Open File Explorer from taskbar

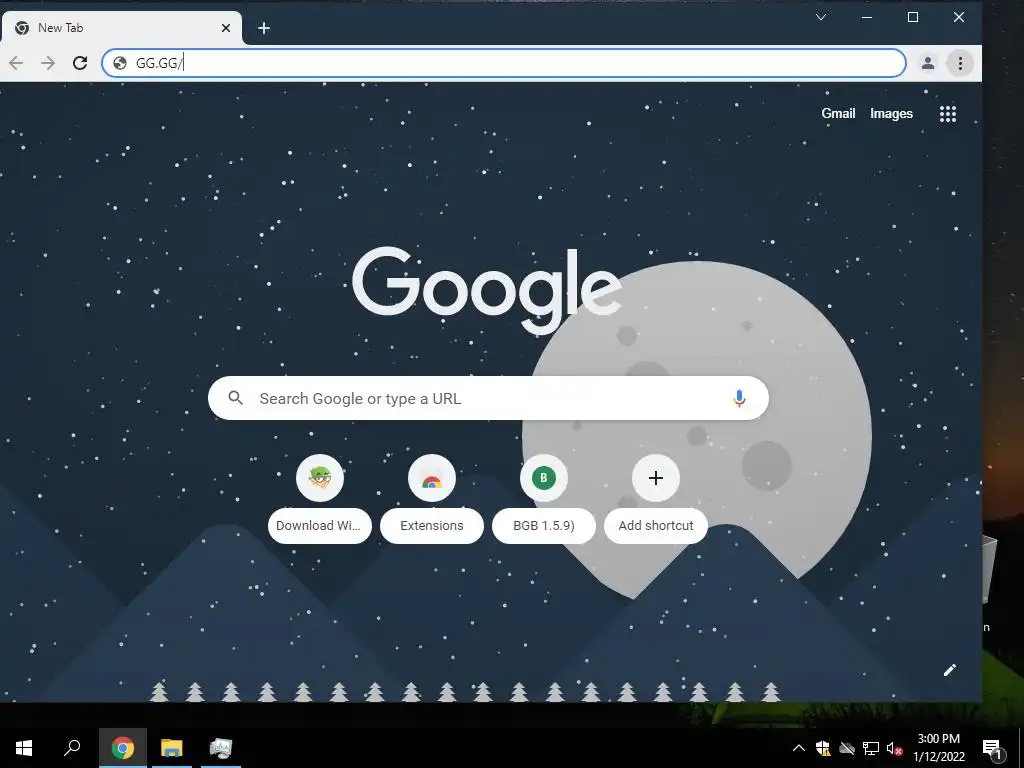point(172,748)
